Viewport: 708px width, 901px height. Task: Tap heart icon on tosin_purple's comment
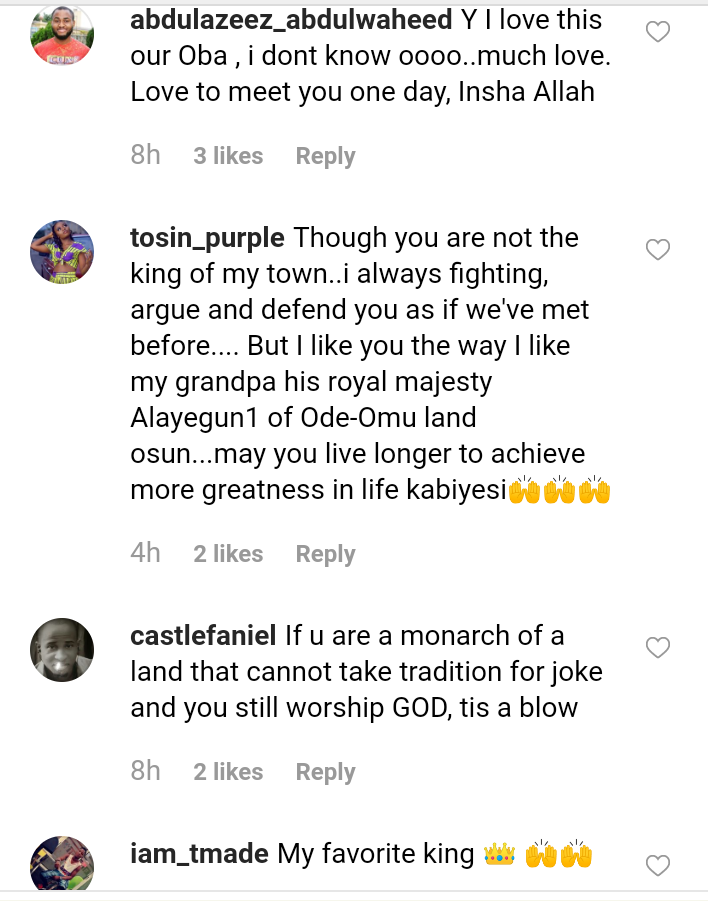(657, 250)
